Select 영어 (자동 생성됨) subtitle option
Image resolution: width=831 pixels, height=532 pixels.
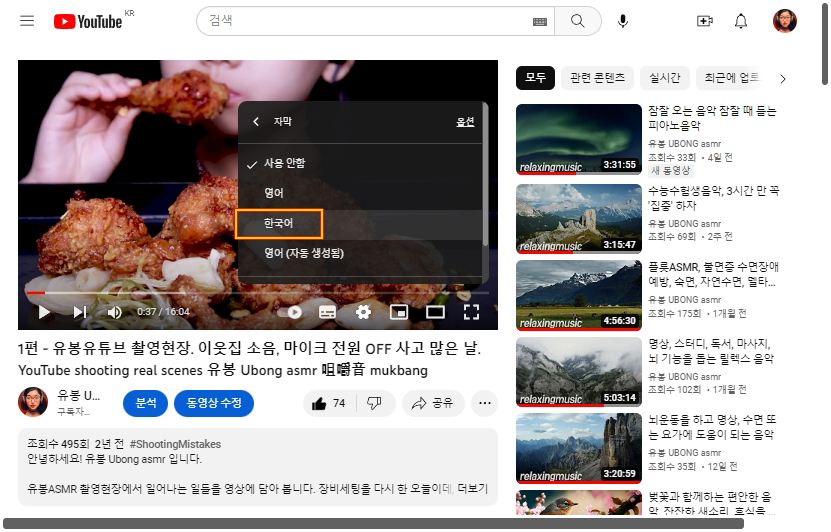pyautogui.click(x=360, y=253)
